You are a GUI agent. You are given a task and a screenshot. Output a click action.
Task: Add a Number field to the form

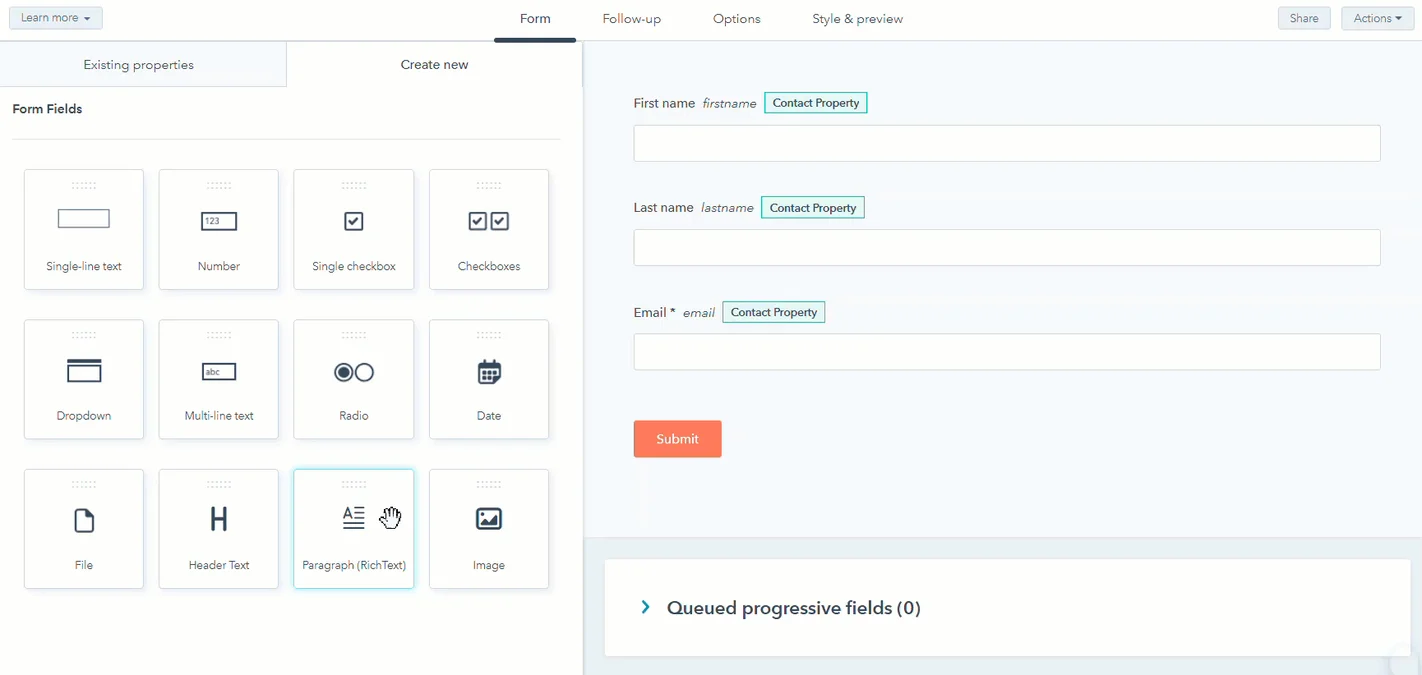(x=219, y=229)
